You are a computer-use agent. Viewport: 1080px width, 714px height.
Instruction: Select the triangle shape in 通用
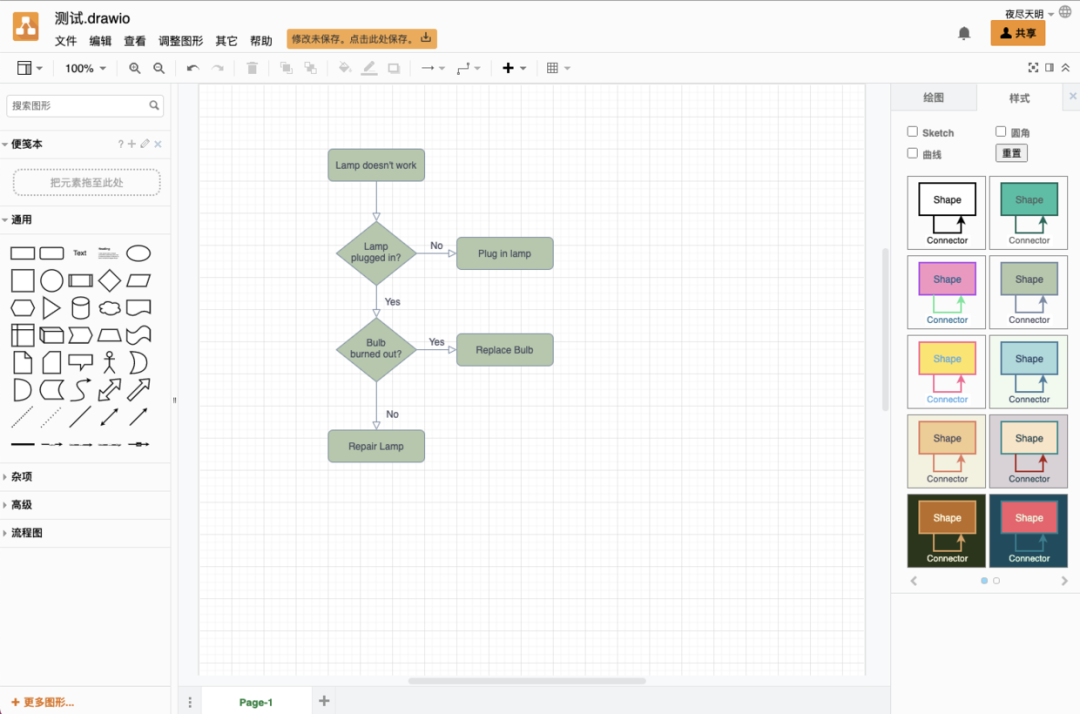[x=52, y=308]
